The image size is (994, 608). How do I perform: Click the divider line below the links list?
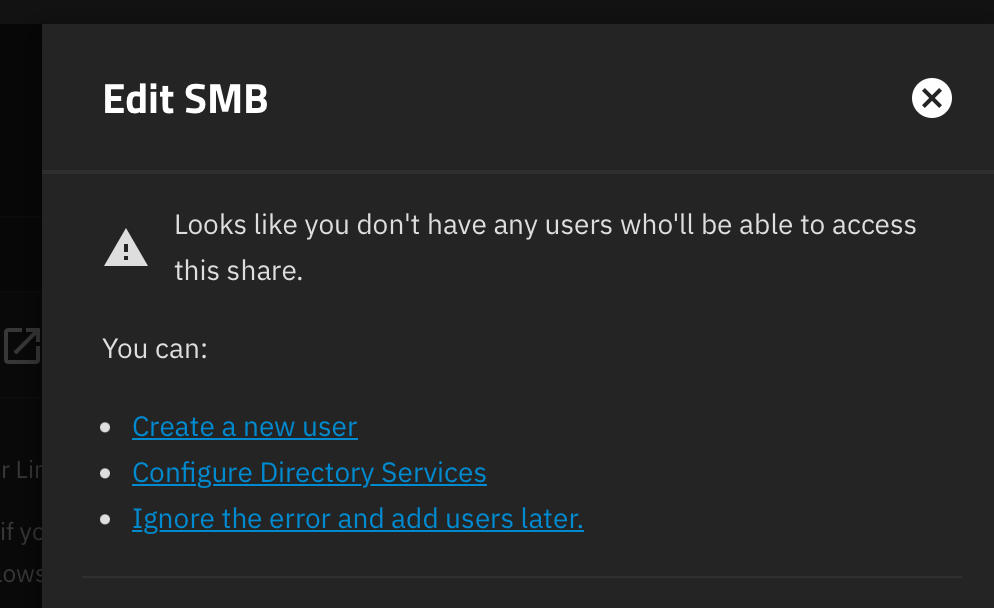click(520, 577)
